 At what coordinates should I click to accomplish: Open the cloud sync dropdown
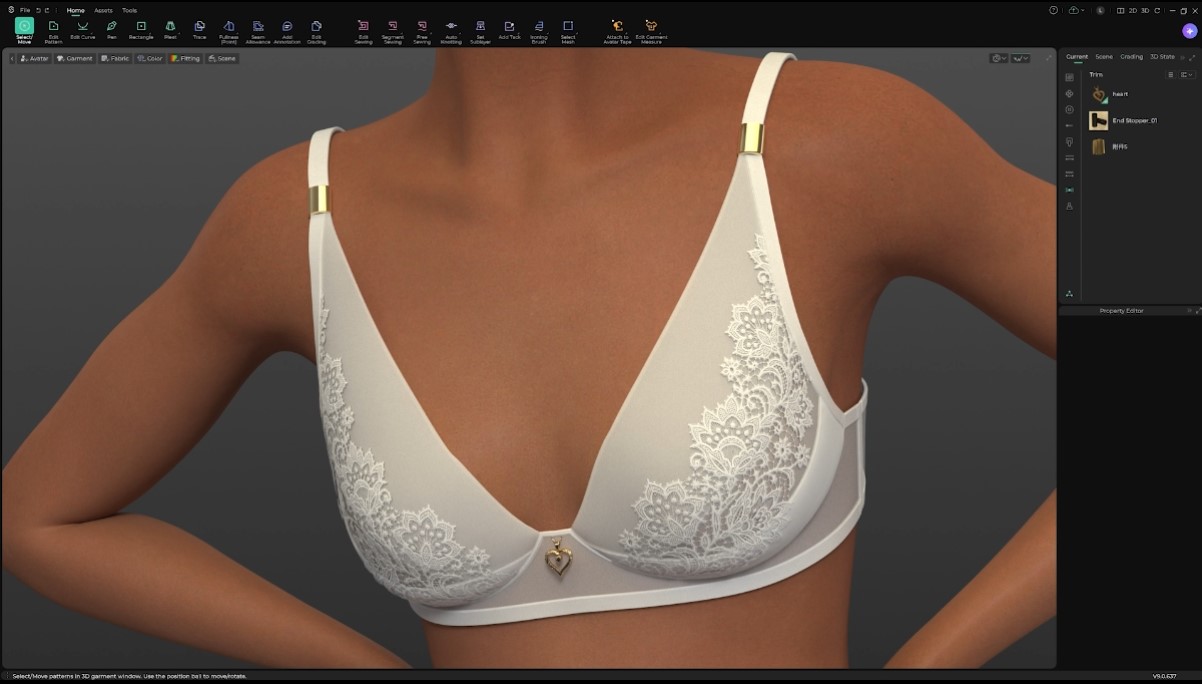tap(1082, 11)
